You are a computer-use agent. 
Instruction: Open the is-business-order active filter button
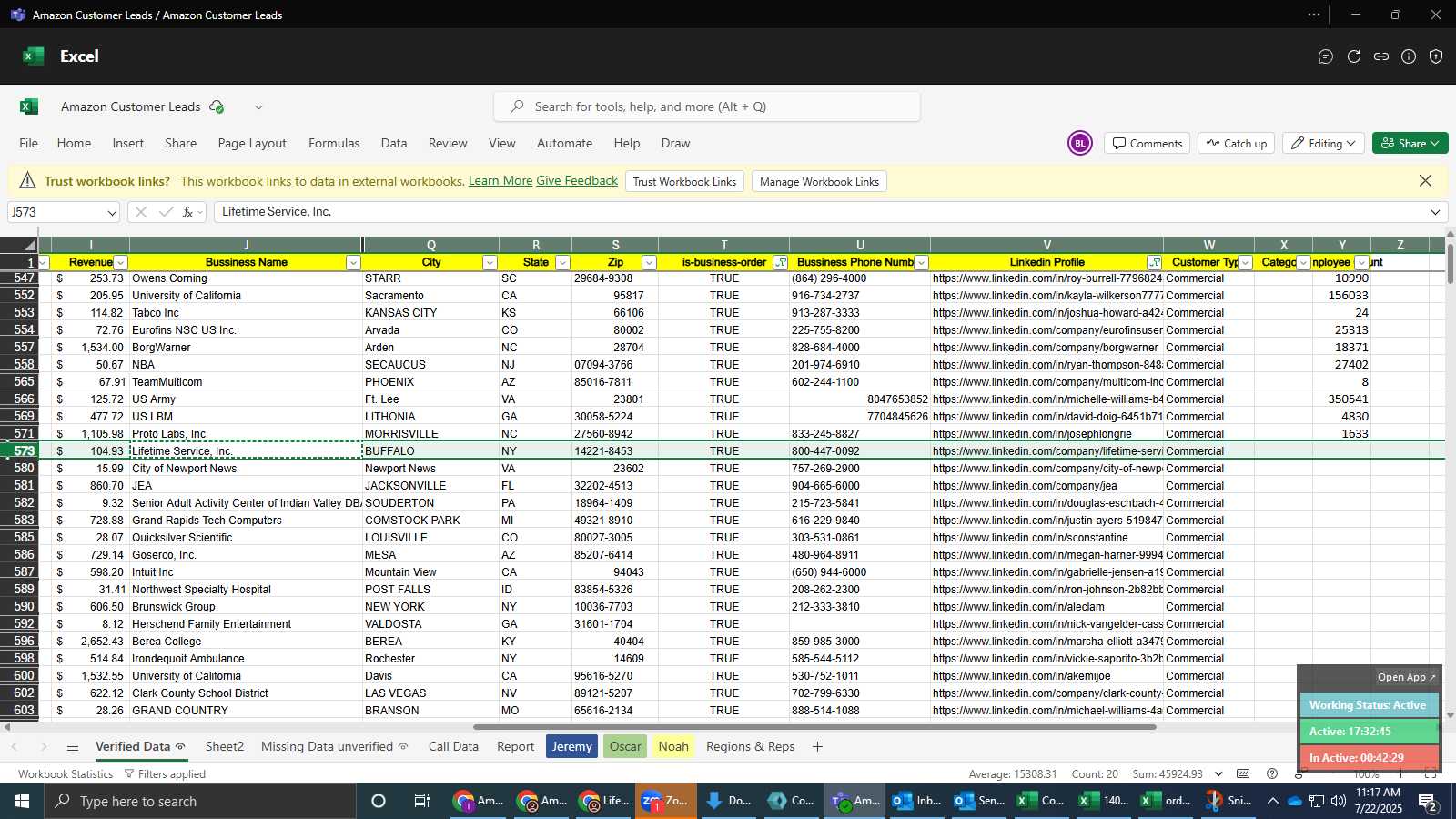coord(780,263)
